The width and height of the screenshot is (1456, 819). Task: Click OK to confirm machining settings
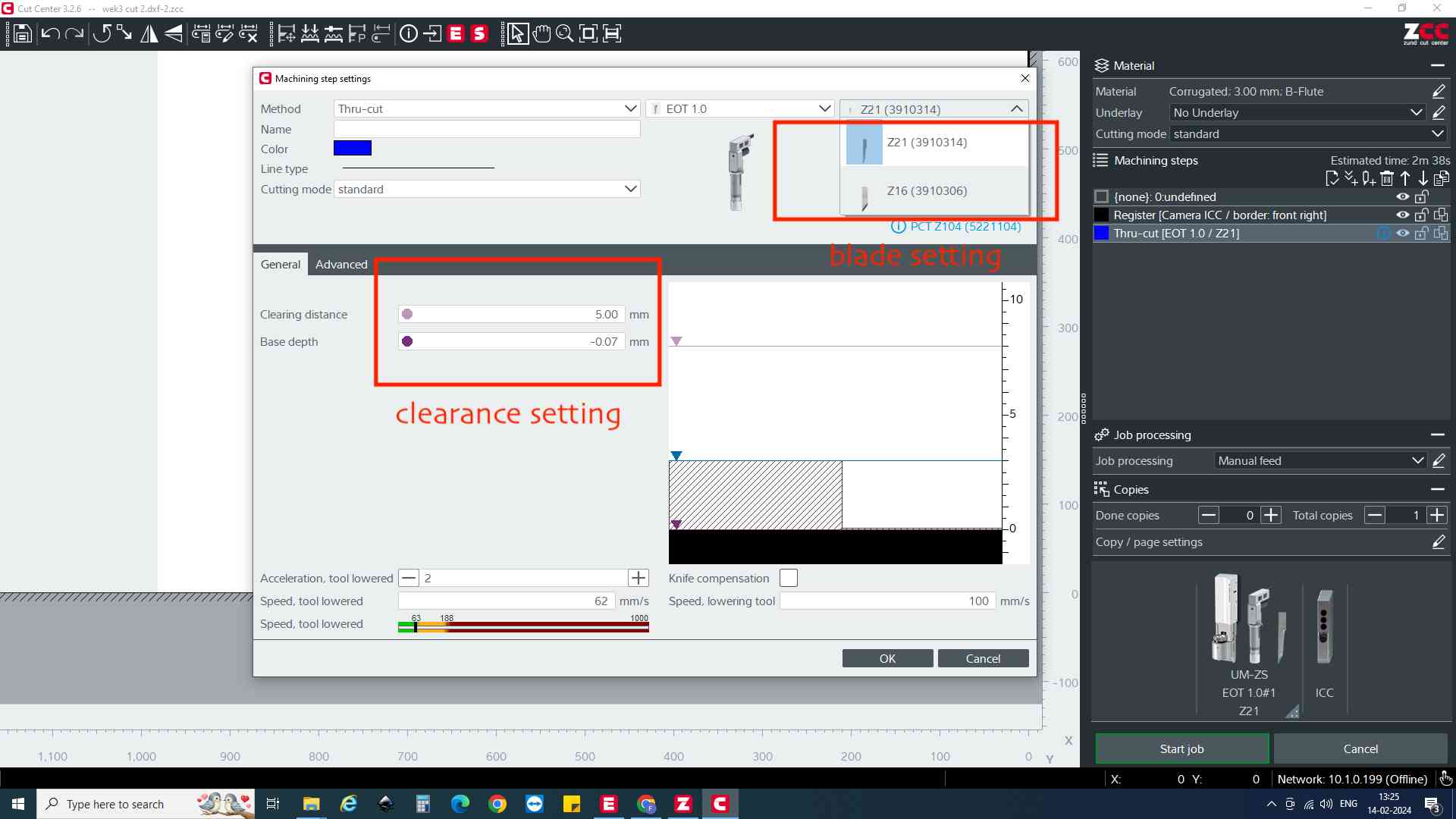[886, 658]
